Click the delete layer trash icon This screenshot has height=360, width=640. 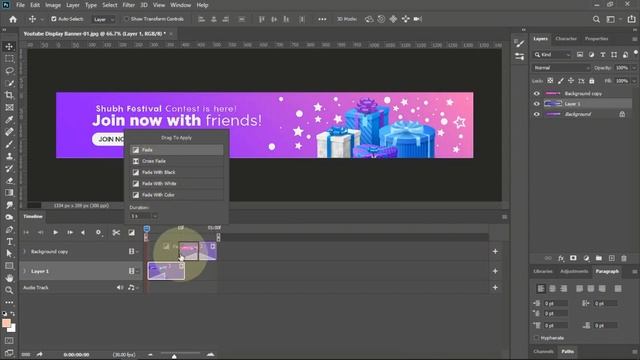tap(624, 258)
